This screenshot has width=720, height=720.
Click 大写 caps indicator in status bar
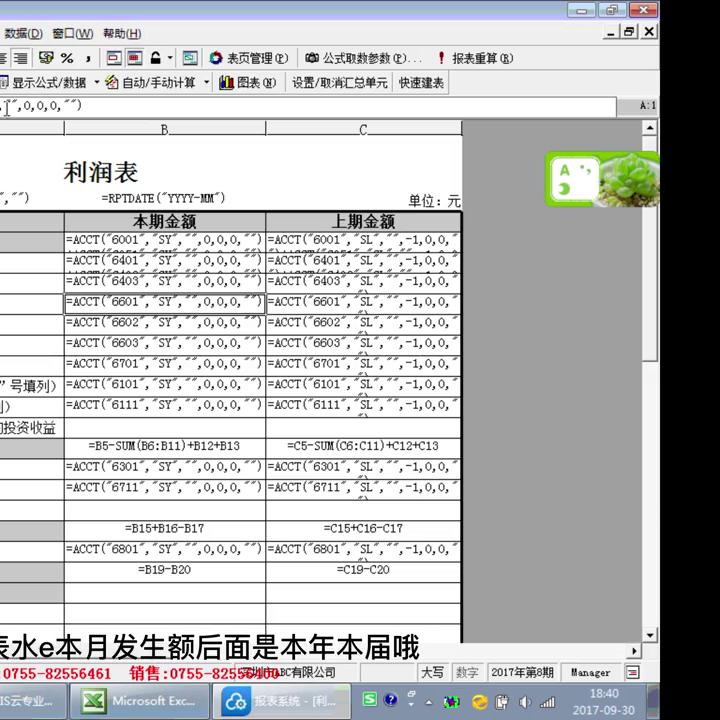tap(432, 673)
